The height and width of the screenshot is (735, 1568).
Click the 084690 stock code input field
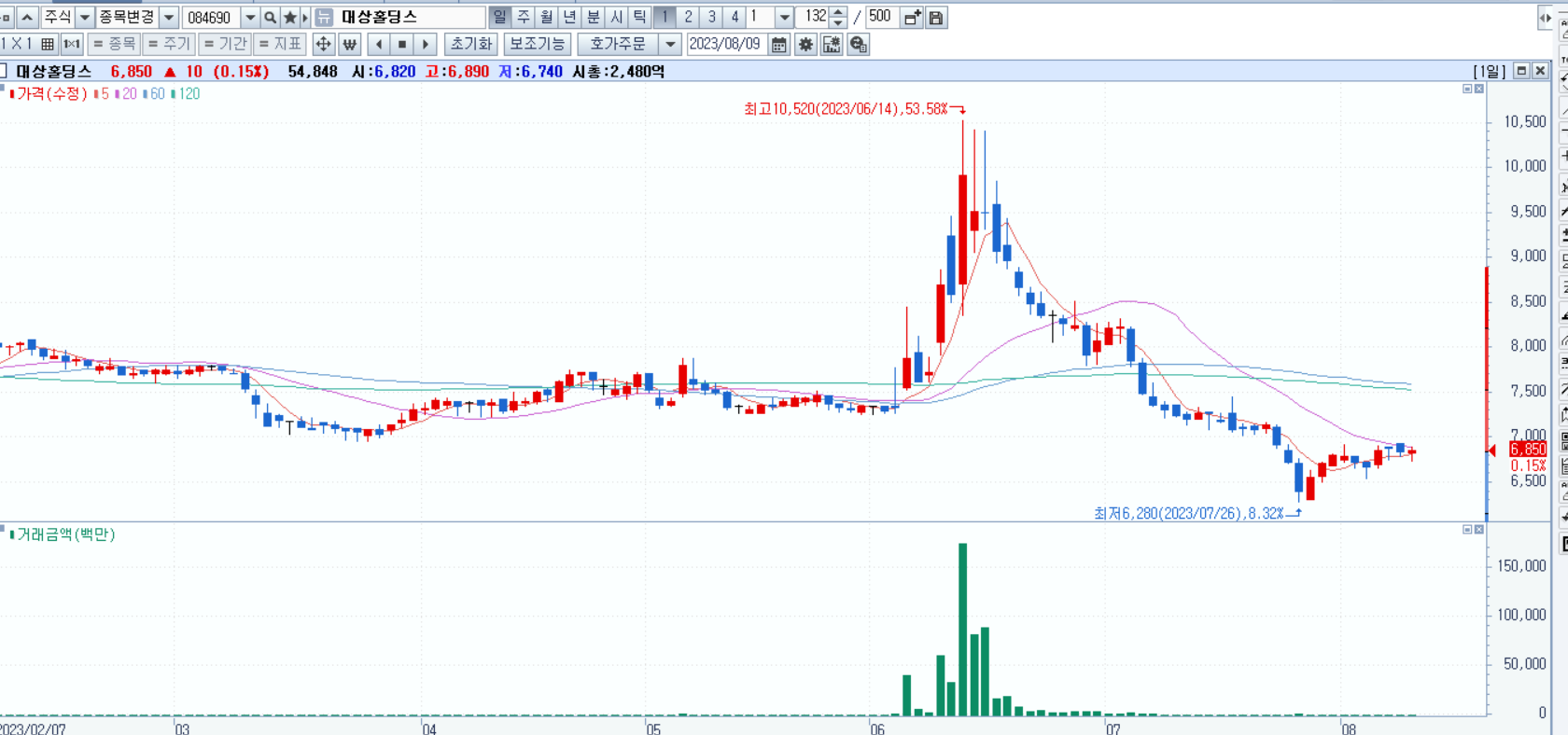211,17
